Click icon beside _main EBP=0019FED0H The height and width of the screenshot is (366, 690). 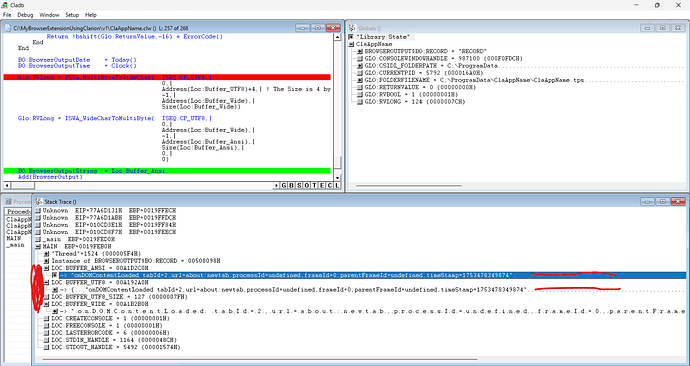click(x=38, y=239)
